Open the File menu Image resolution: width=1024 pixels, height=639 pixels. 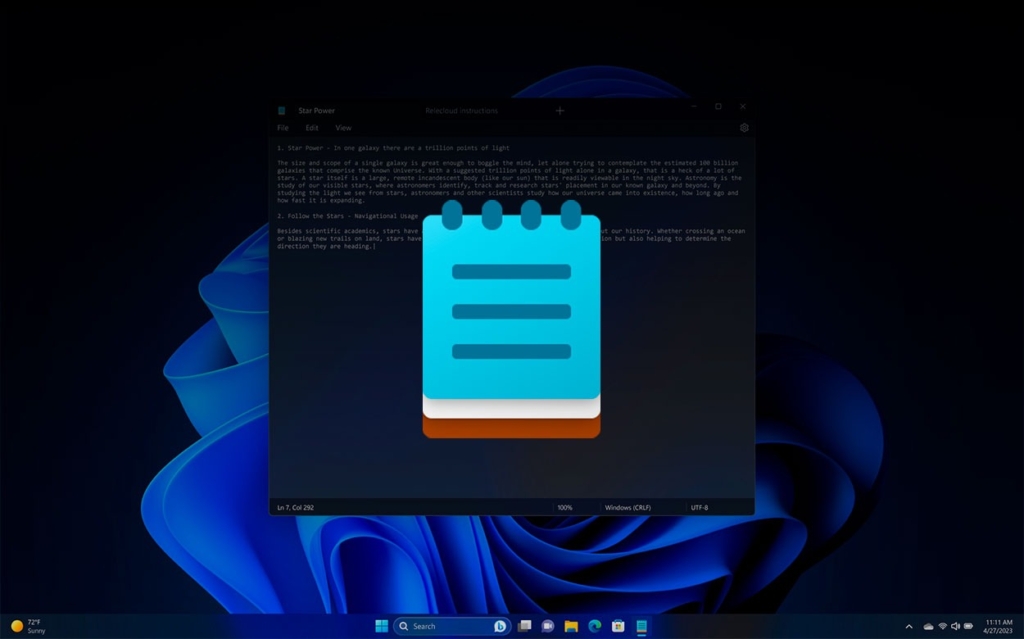283,128
